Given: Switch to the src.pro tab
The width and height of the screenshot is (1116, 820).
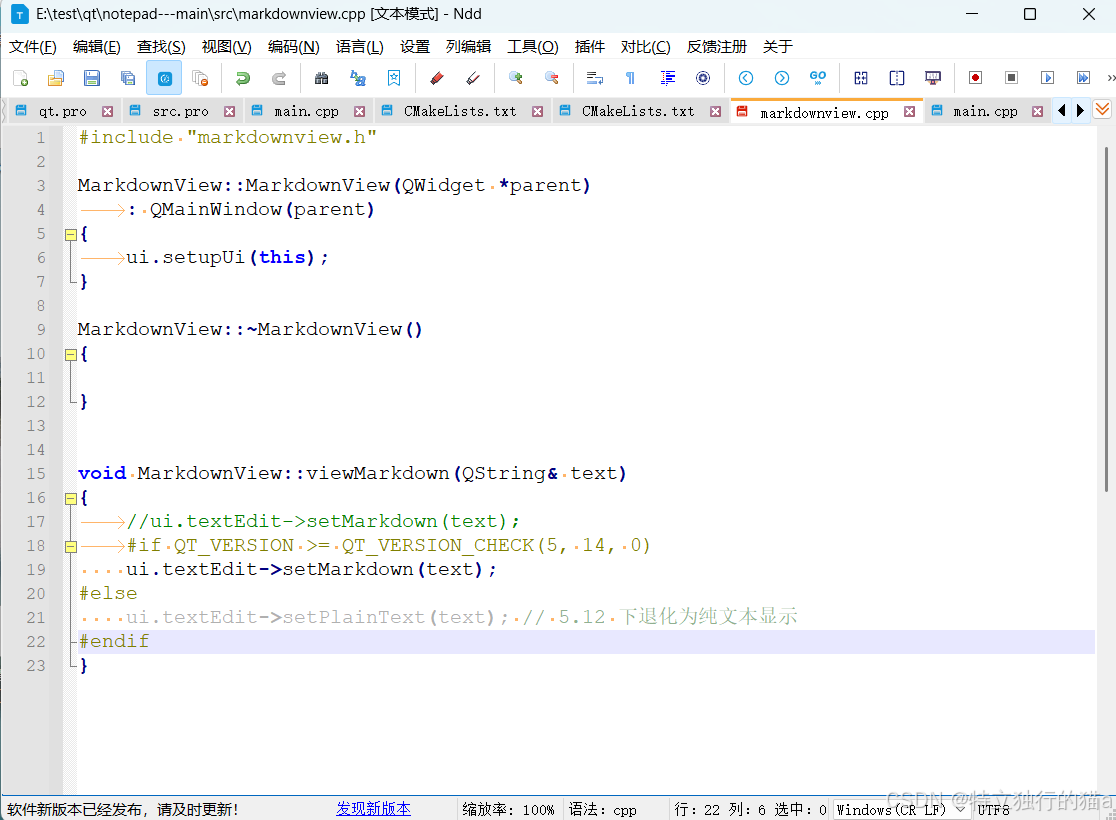Looking at the screenshot, I should 181,112.
